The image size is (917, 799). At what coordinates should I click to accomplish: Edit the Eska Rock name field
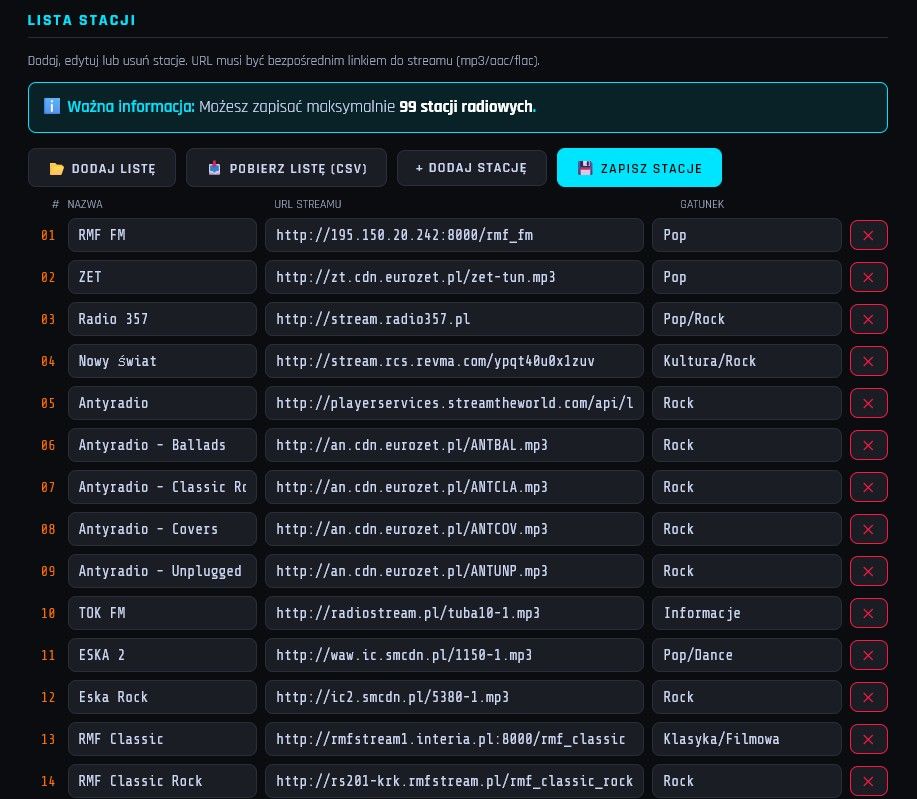point(162,697)
